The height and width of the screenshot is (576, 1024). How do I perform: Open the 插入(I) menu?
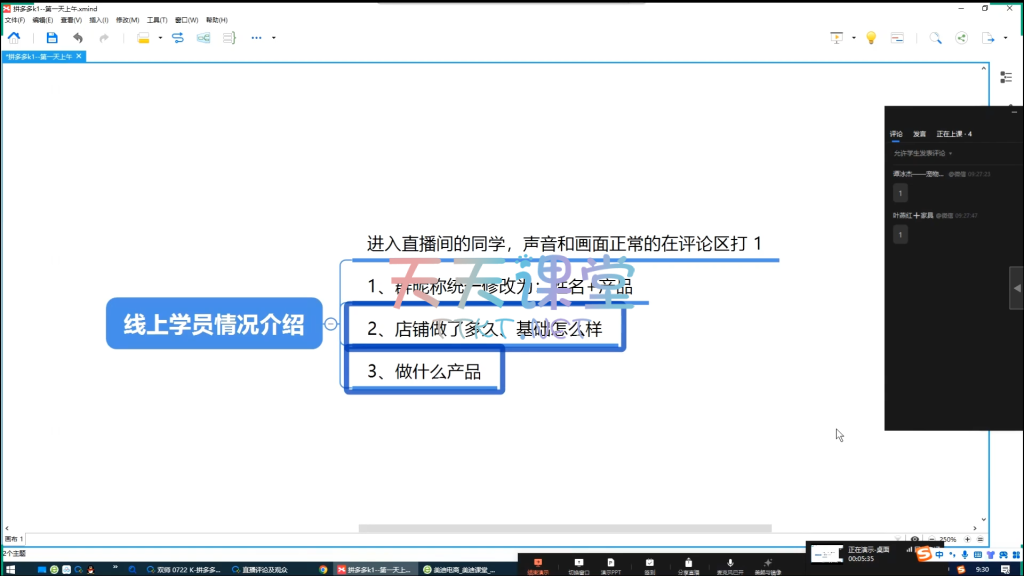pos(99,20)
